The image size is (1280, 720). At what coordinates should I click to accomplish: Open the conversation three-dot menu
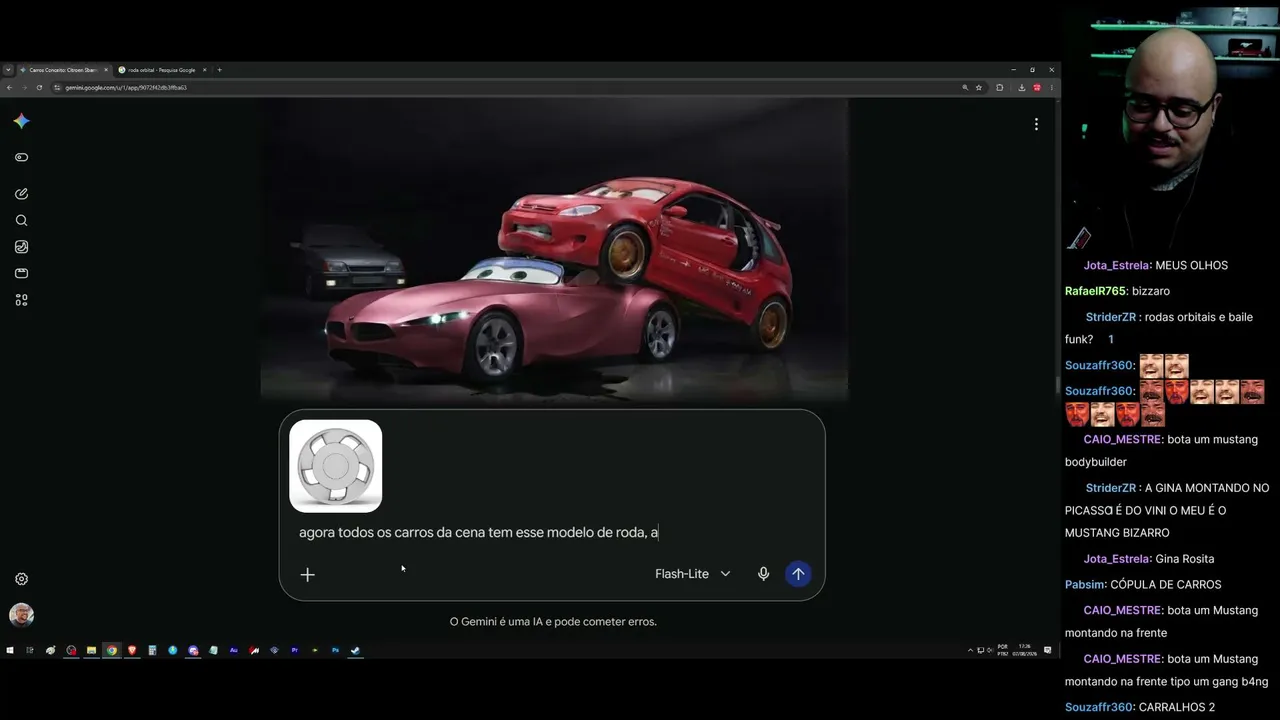(1036, 124)
